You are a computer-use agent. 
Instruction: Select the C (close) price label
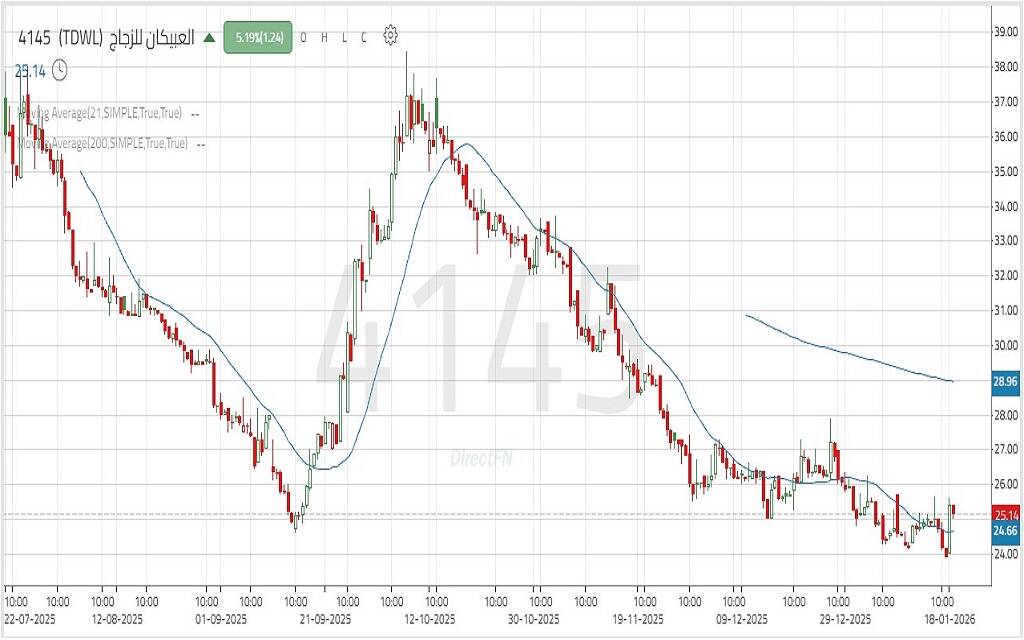(x=364, y=38)
